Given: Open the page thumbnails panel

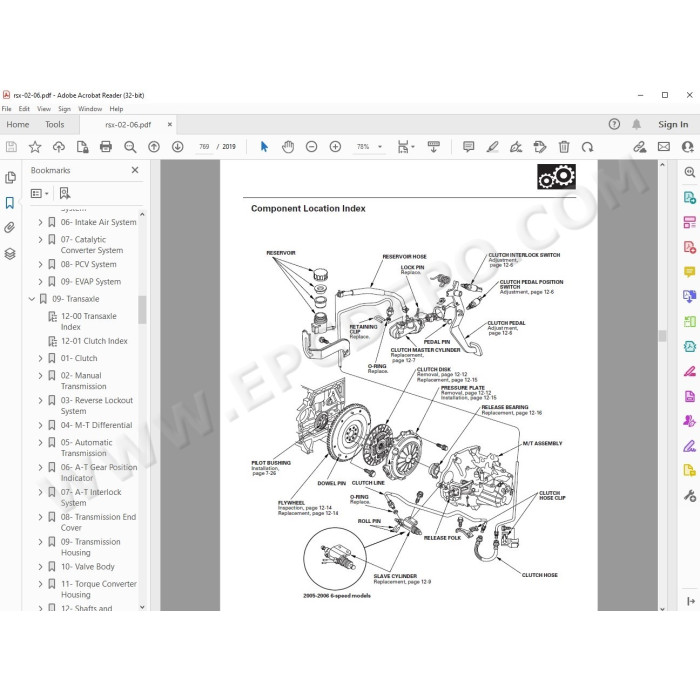Looking at the screenshot, I should (x=10, y=177).
